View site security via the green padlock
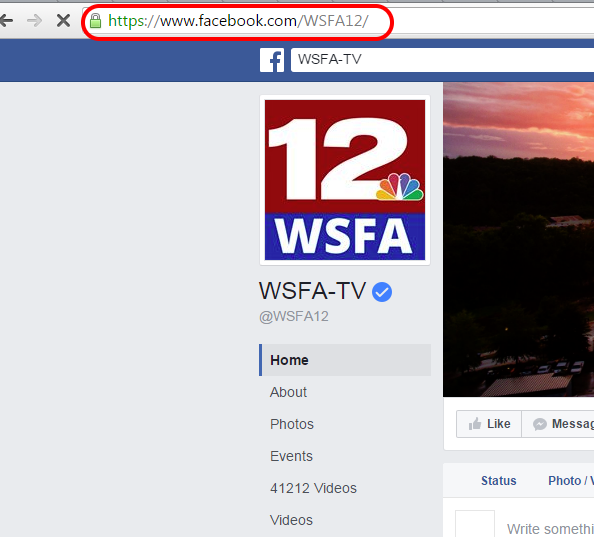 pyautogui.click(x=95, y=21)
